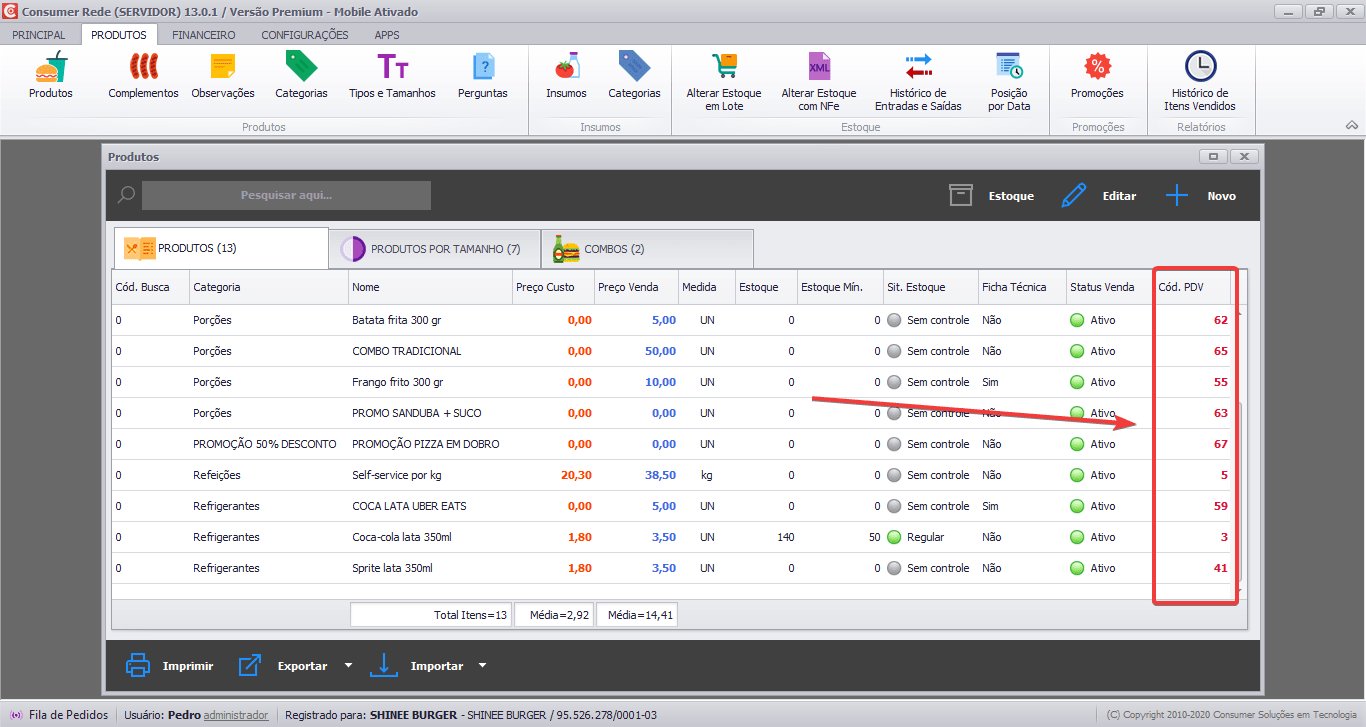
Task: Sort by the Ficha Técnica column header
Action: 1022,287
